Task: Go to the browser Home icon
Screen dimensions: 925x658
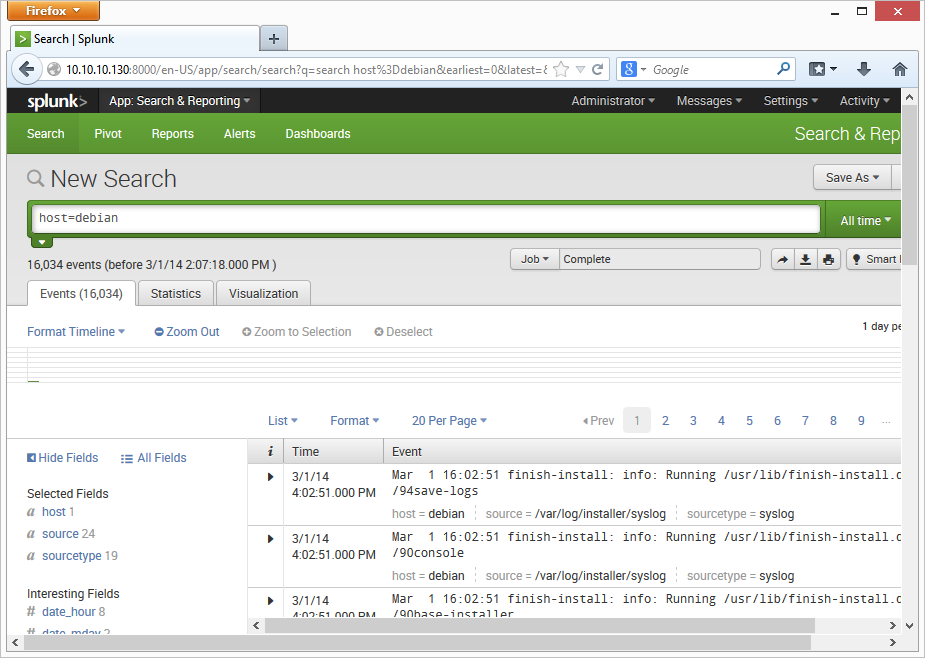Action: coord(900,70)
